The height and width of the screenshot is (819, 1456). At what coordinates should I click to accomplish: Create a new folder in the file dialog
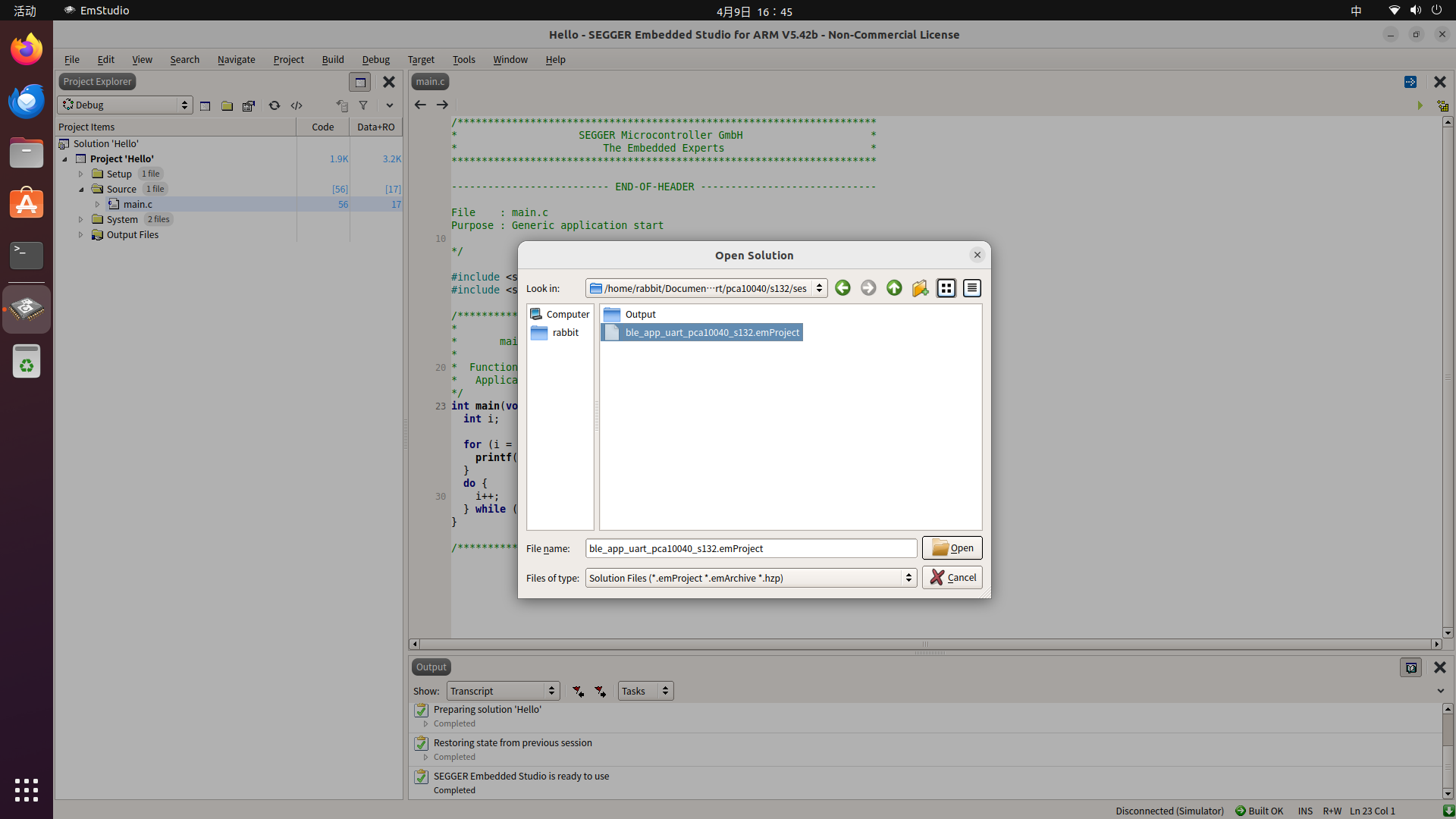click(x=920, y=288)
